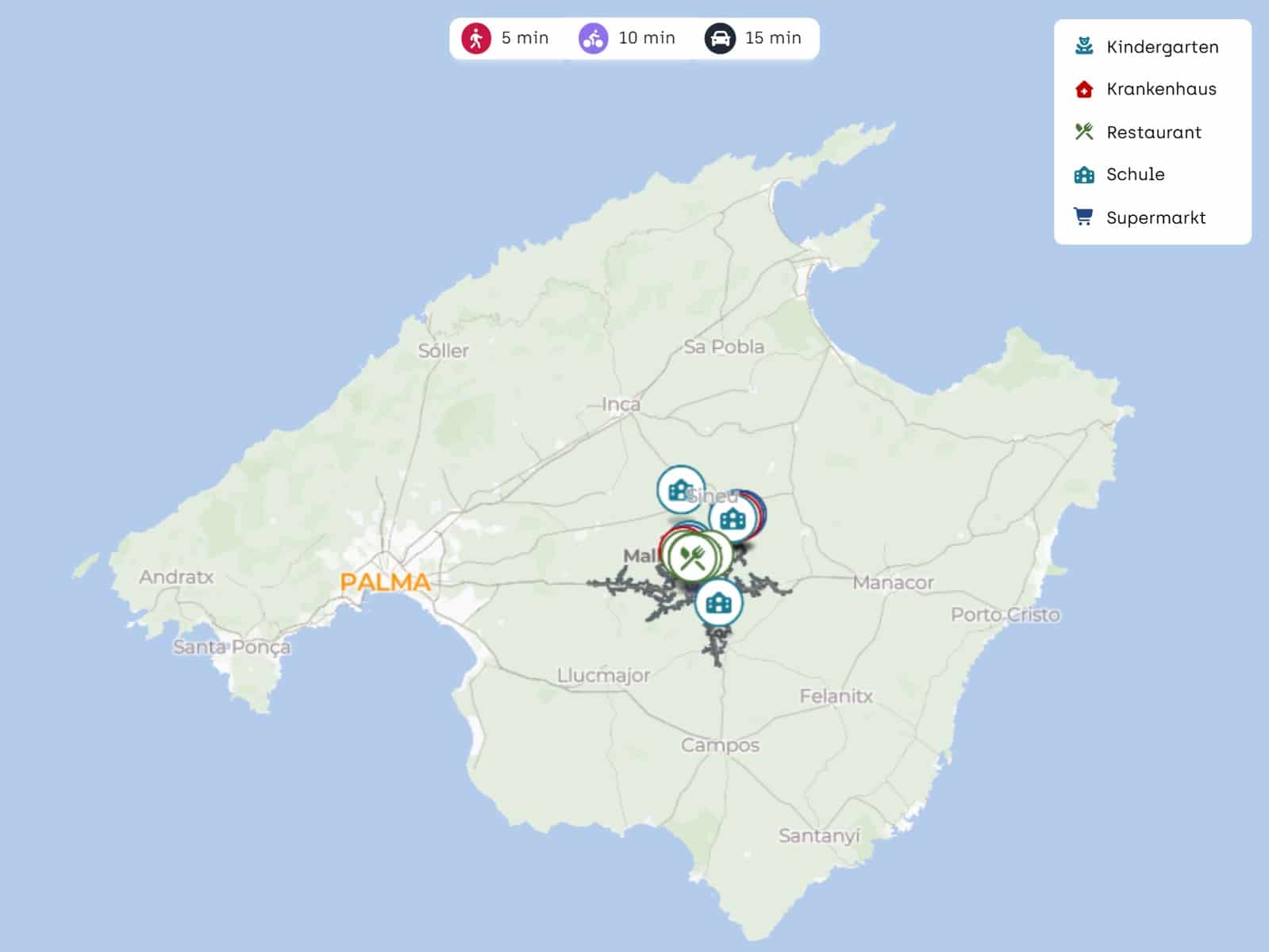
Task: Open the school marker northwest of Sineu
Action: pyautogui.click(x=679, y=489)
